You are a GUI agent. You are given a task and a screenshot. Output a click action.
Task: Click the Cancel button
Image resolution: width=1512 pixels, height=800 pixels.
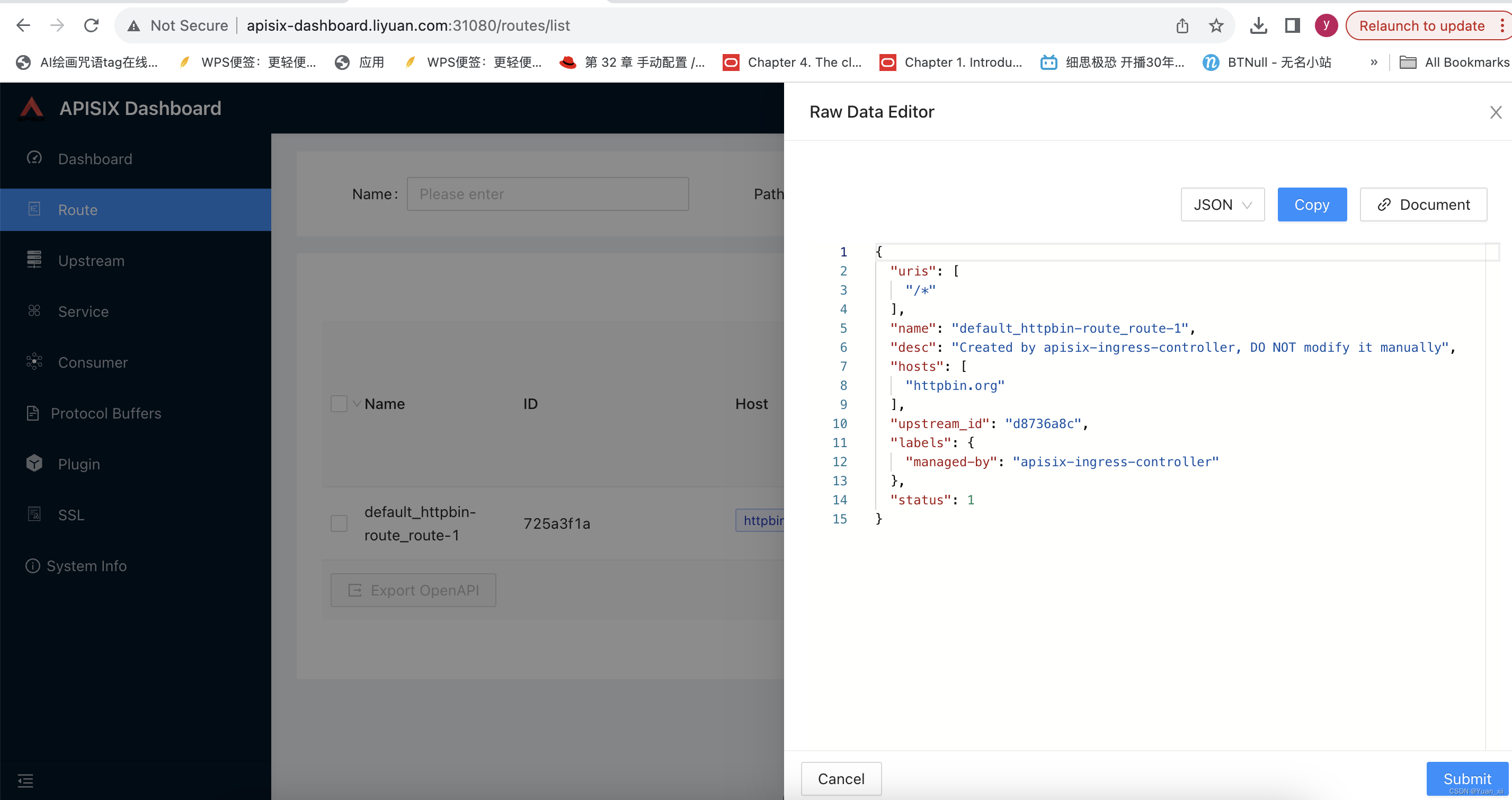841,779
